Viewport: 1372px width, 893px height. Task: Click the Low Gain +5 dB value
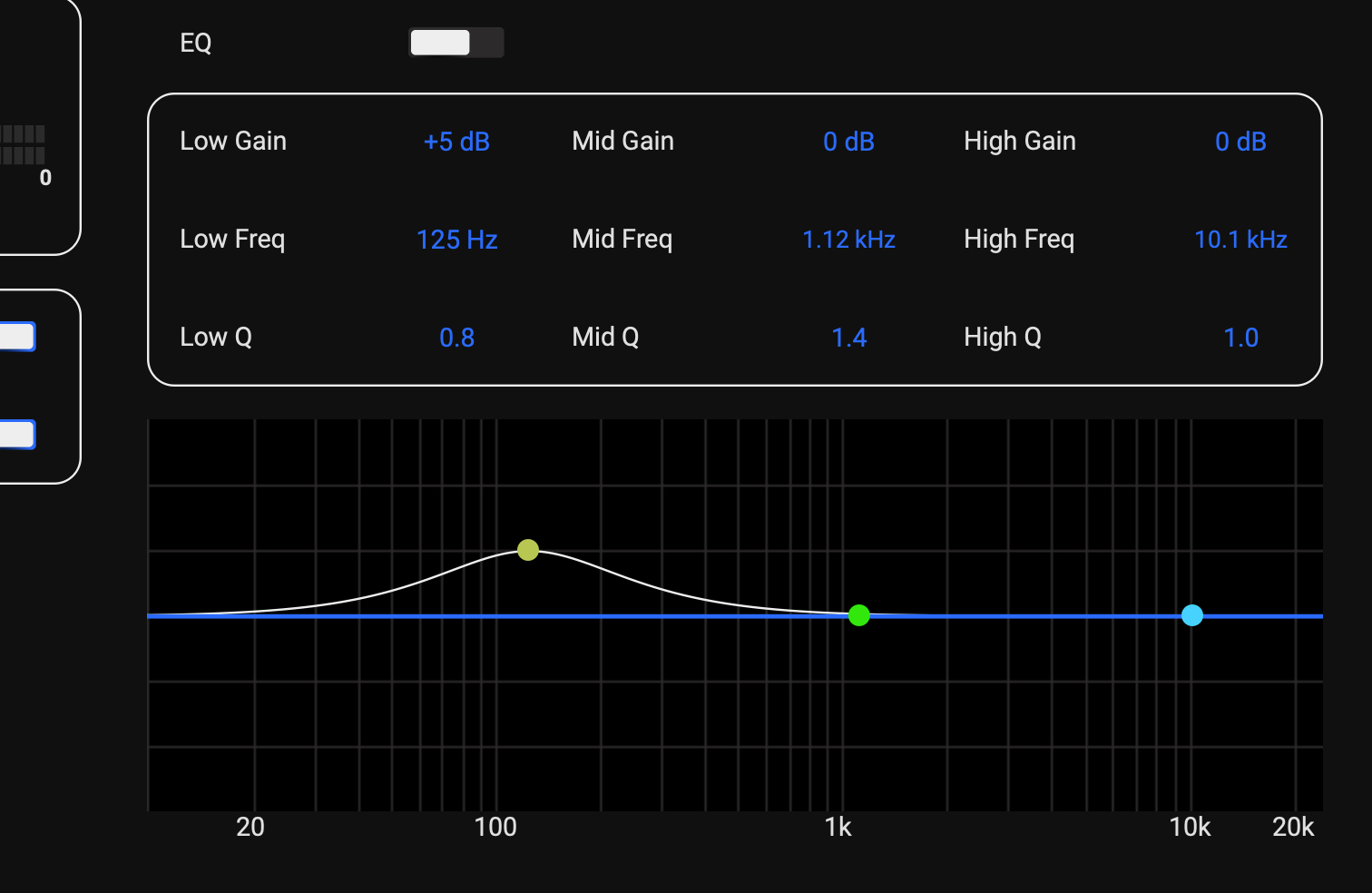(456, 142)
